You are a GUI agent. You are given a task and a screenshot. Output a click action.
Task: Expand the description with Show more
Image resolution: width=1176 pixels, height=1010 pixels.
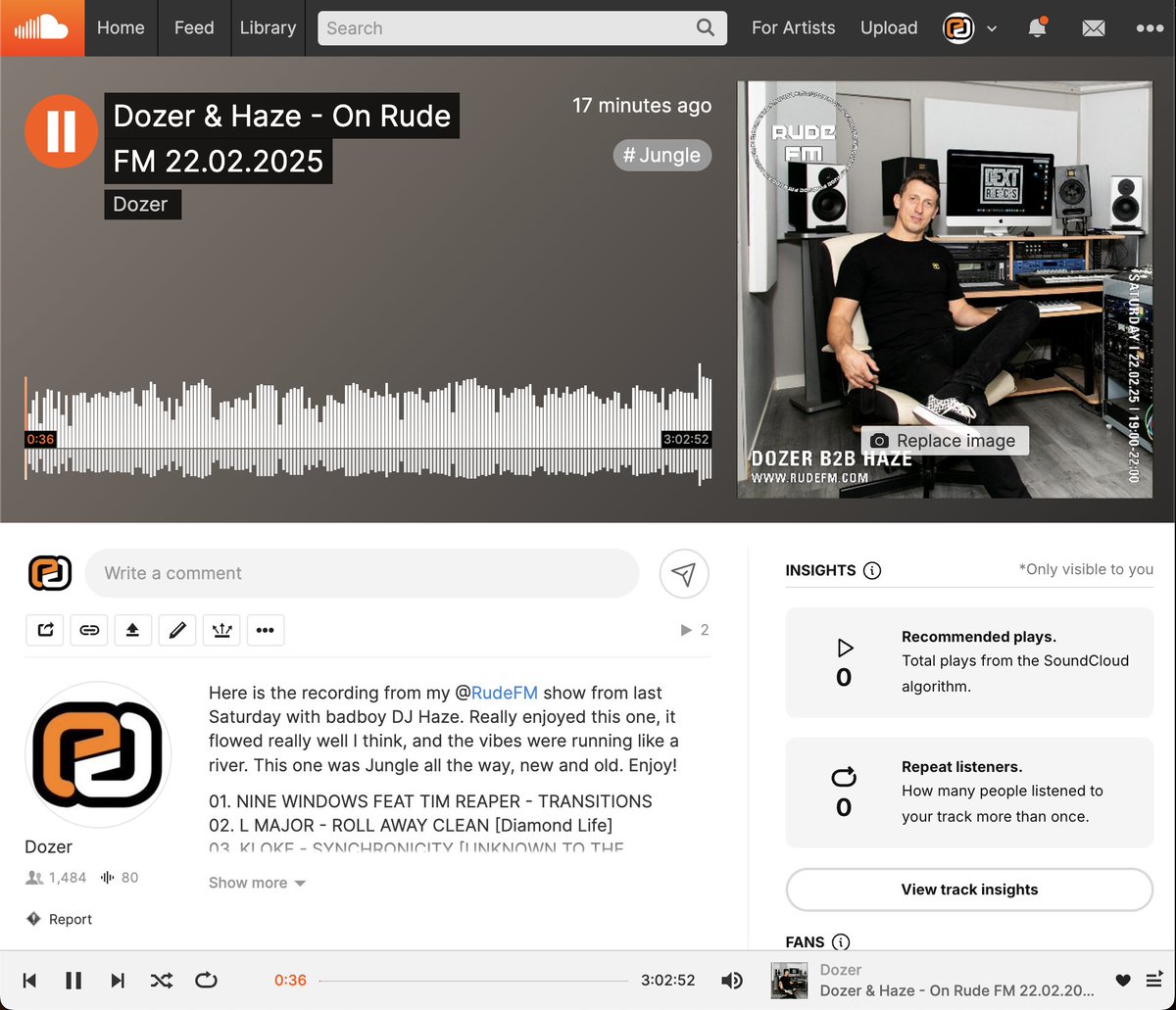257,883
